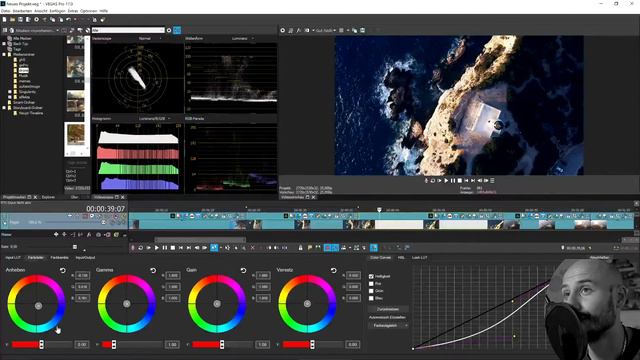Select the last media thumbnail in Project Media
The height and width of the screenshot is (360, 640).
coord(76,134)
